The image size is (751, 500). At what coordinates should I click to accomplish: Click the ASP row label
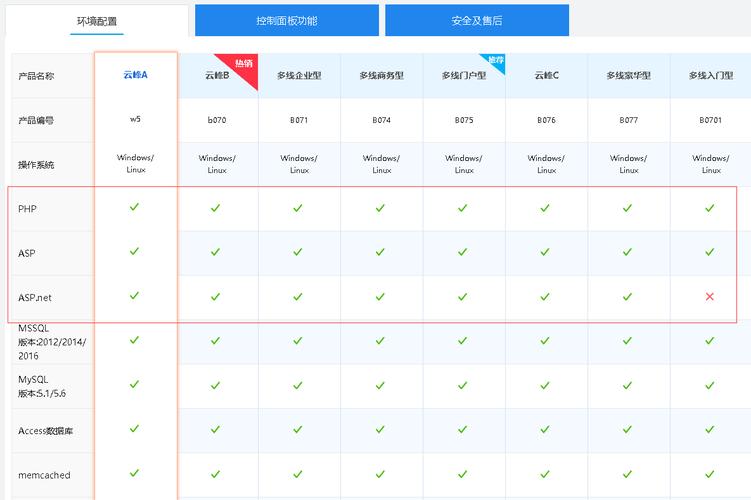(27, 253)
